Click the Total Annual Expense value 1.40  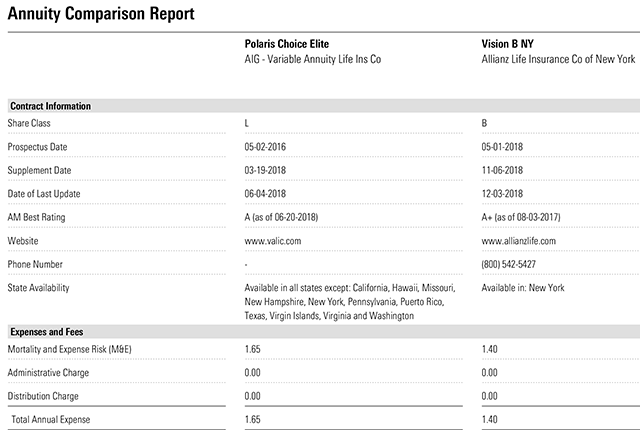pyautogui.click(x=490, y=419)
